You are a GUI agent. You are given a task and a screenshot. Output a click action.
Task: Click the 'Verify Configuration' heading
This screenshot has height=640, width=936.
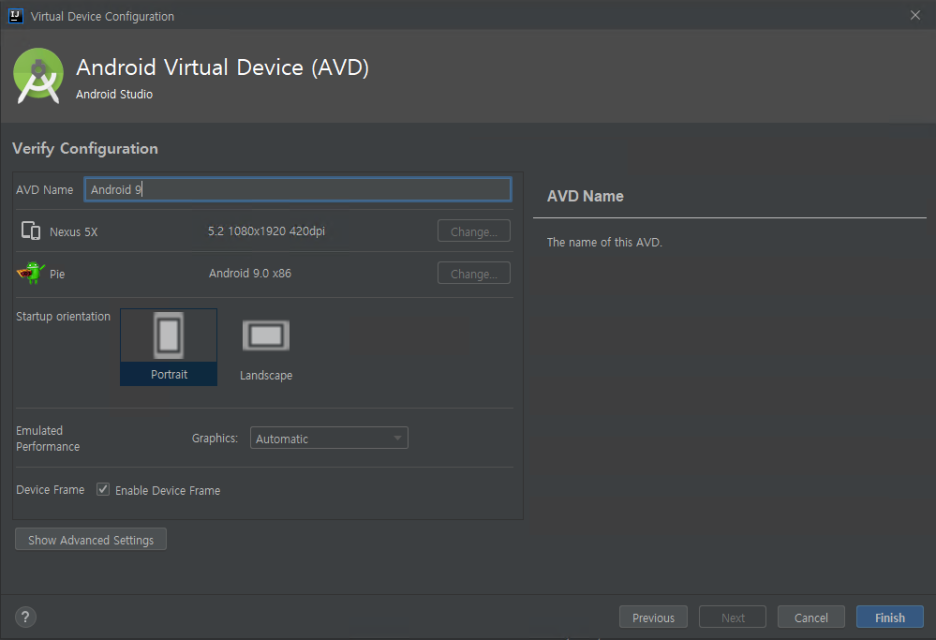point(85,149)
